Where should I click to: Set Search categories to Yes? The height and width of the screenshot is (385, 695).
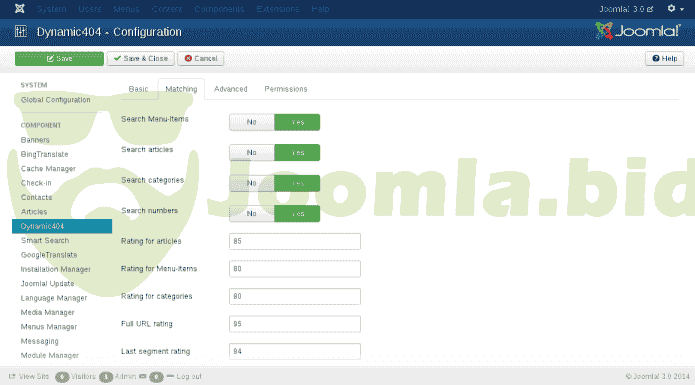click(x=297, y=183)
